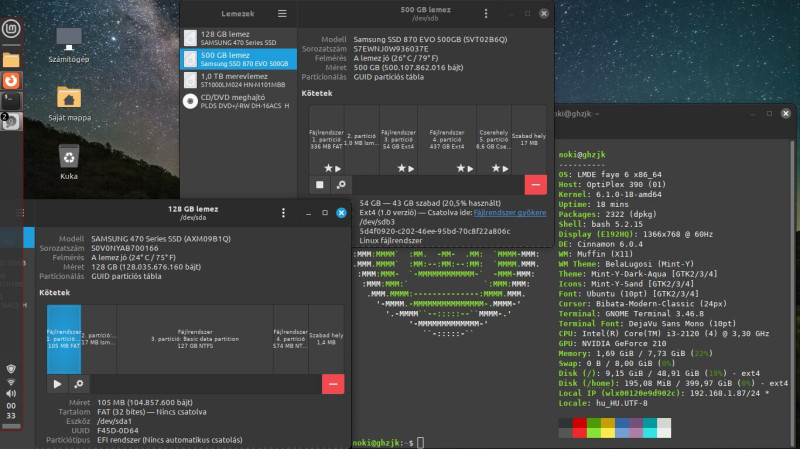
Task: Select the 1,0 MB second partition on 500 GB disk
Action: (362, 139)
